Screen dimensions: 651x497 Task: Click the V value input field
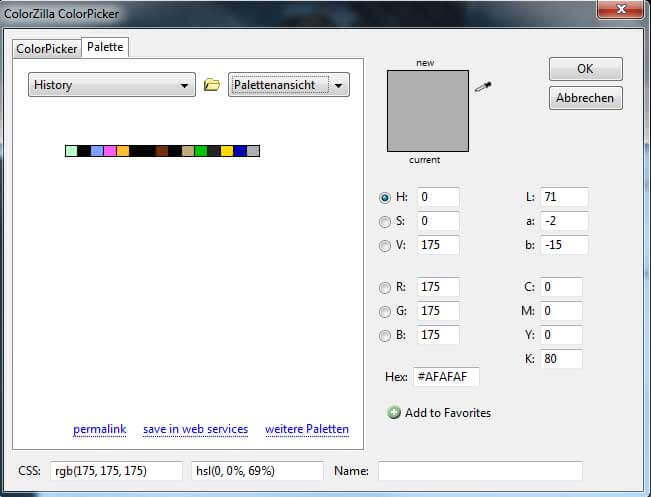point(438,245)
